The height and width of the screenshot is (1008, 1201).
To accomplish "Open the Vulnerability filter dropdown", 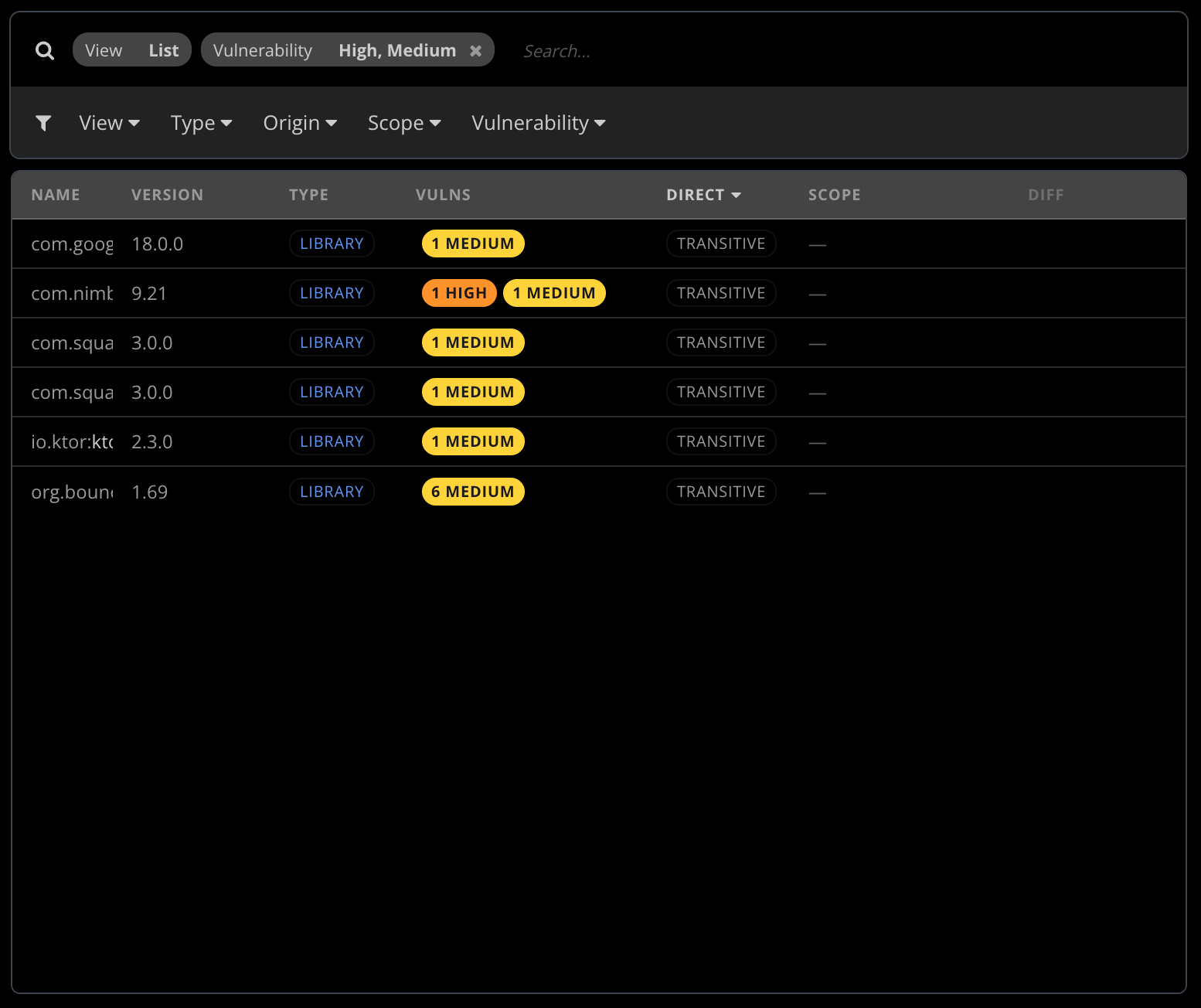I will [x=539, y=123].
